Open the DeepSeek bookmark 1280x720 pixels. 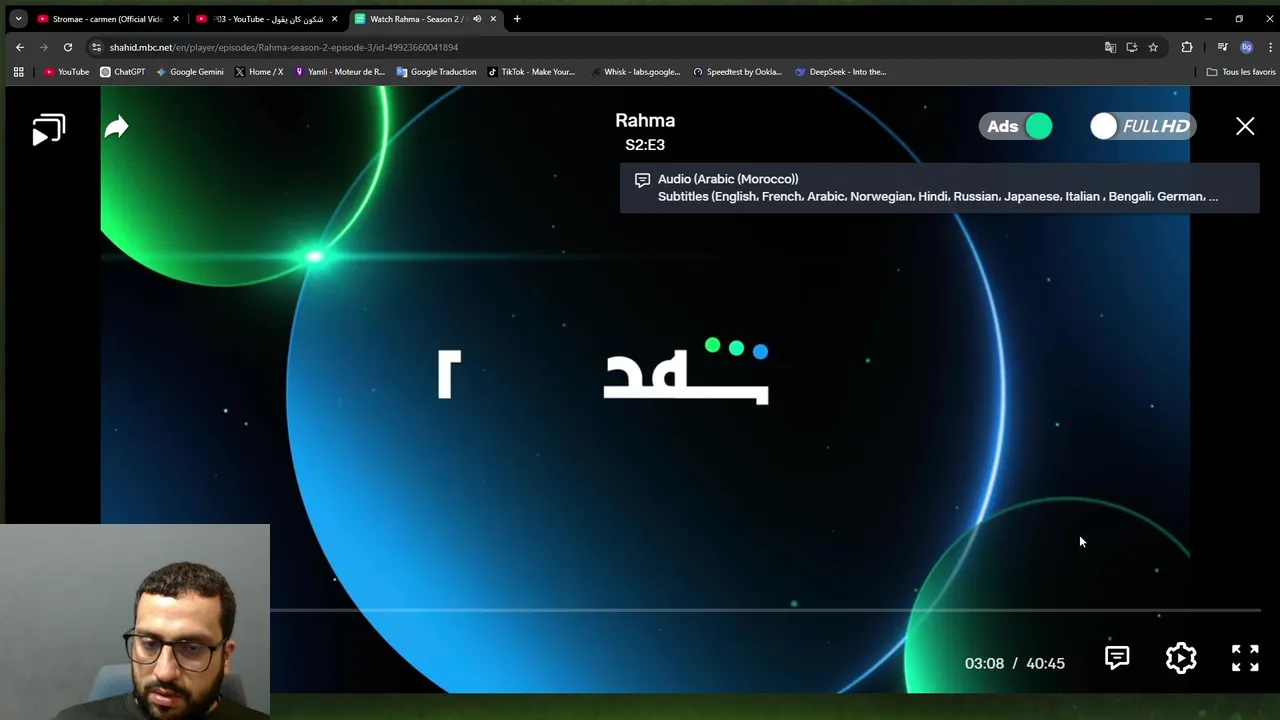(x=840, y=72)
